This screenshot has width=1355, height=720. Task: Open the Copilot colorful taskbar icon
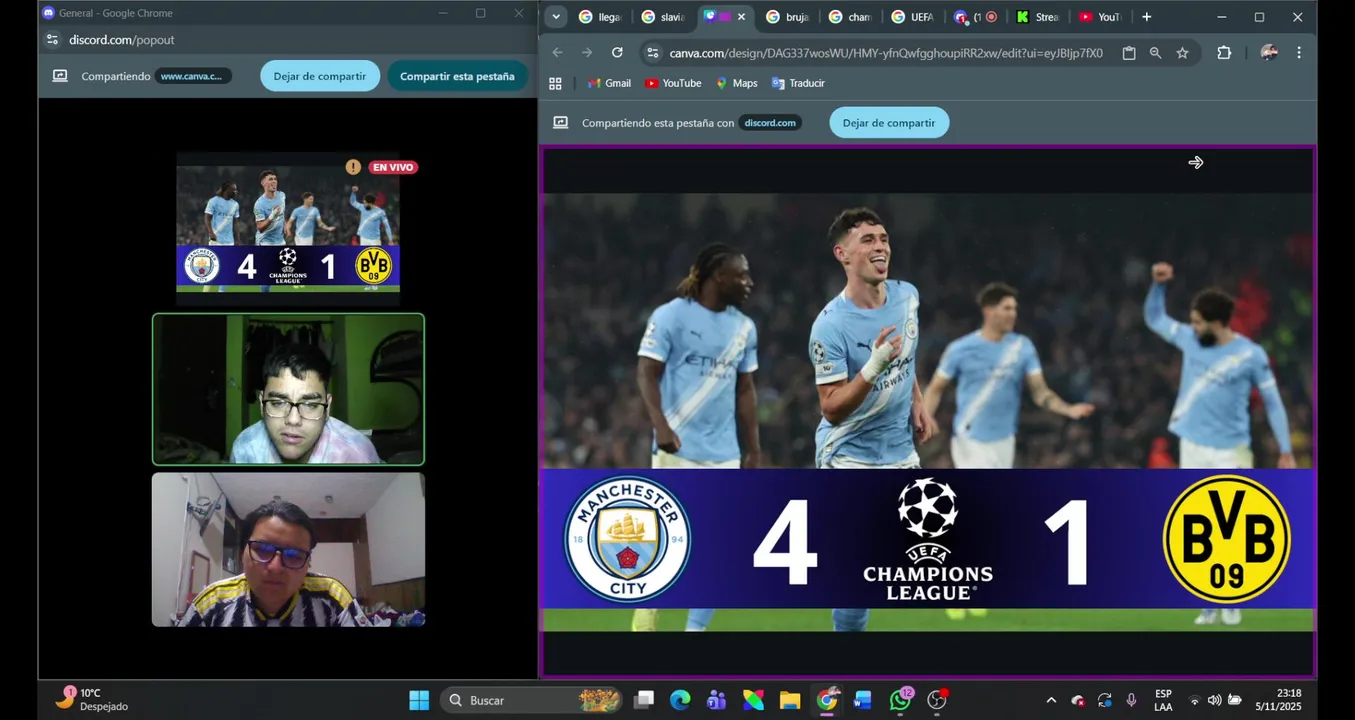(x=753, y=700)
